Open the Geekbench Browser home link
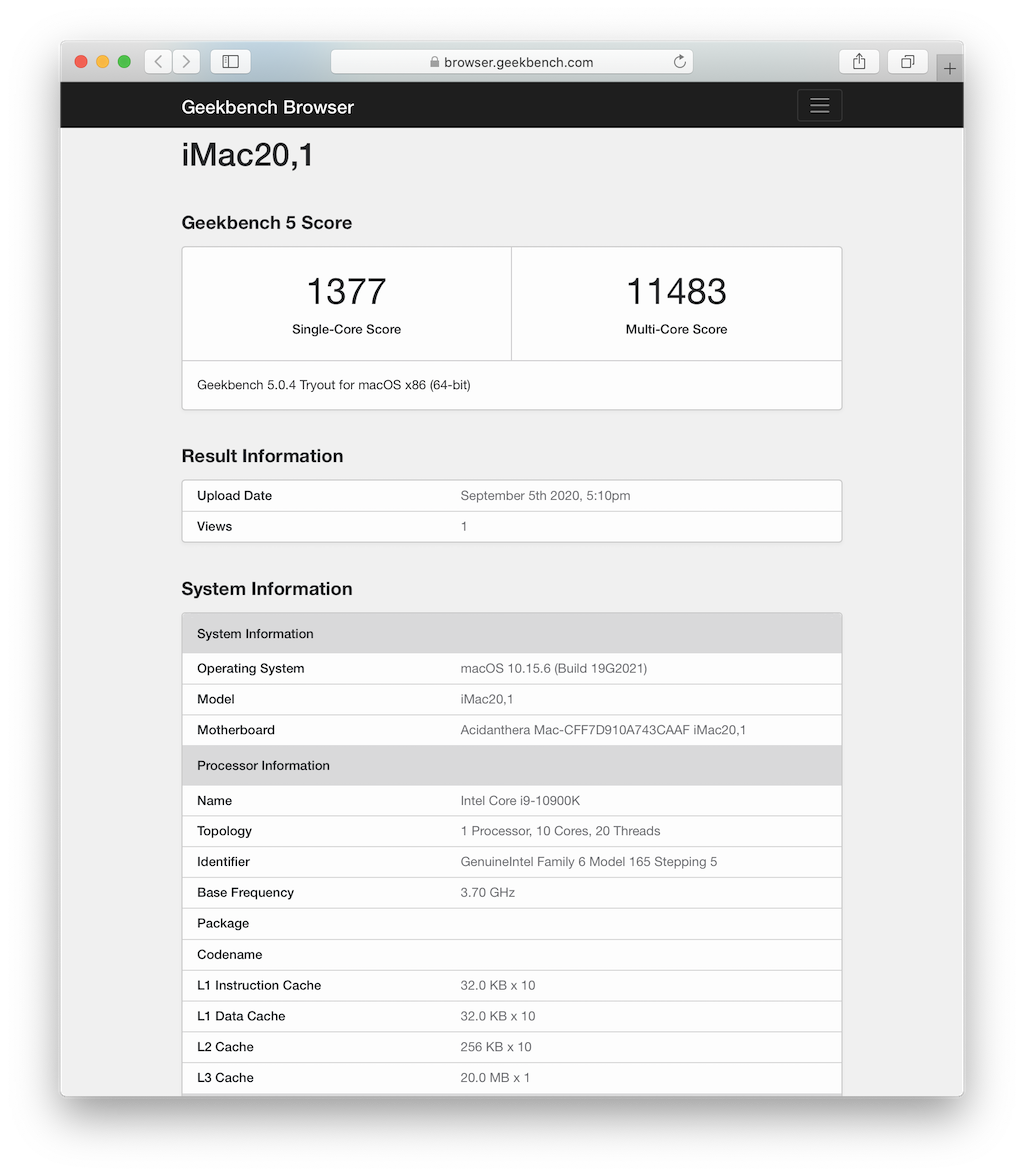This screenshot has height=1176, width=1024. [267, 107]
